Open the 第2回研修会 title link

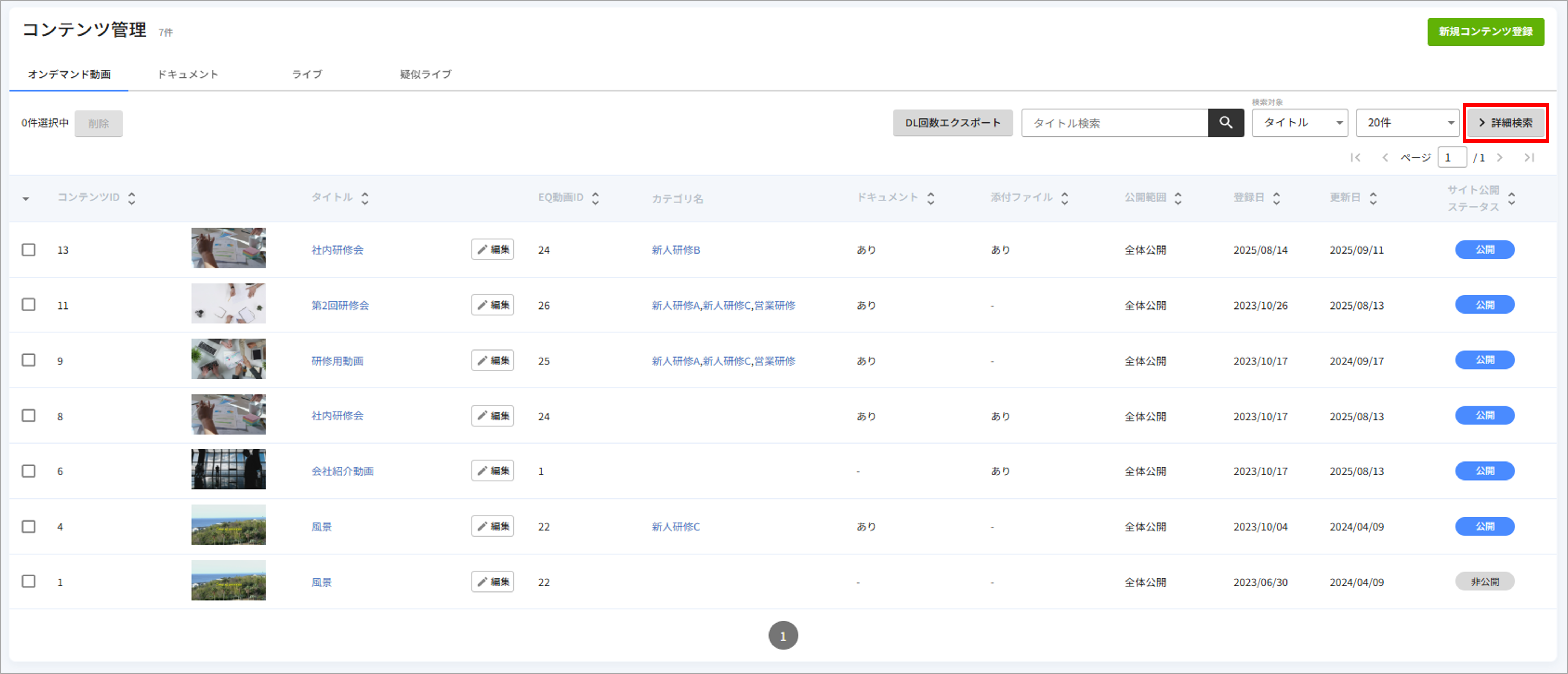340,305
